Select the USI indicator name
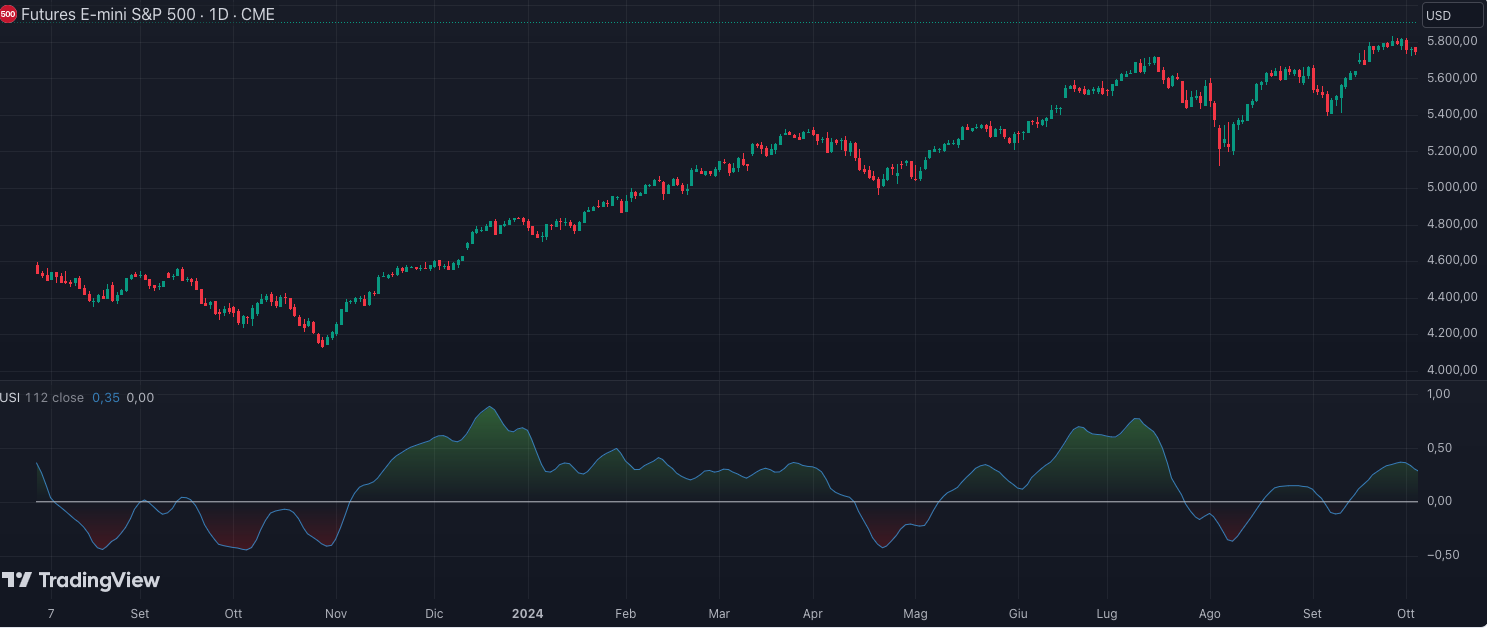The image size is (1487, 635). 10,398
